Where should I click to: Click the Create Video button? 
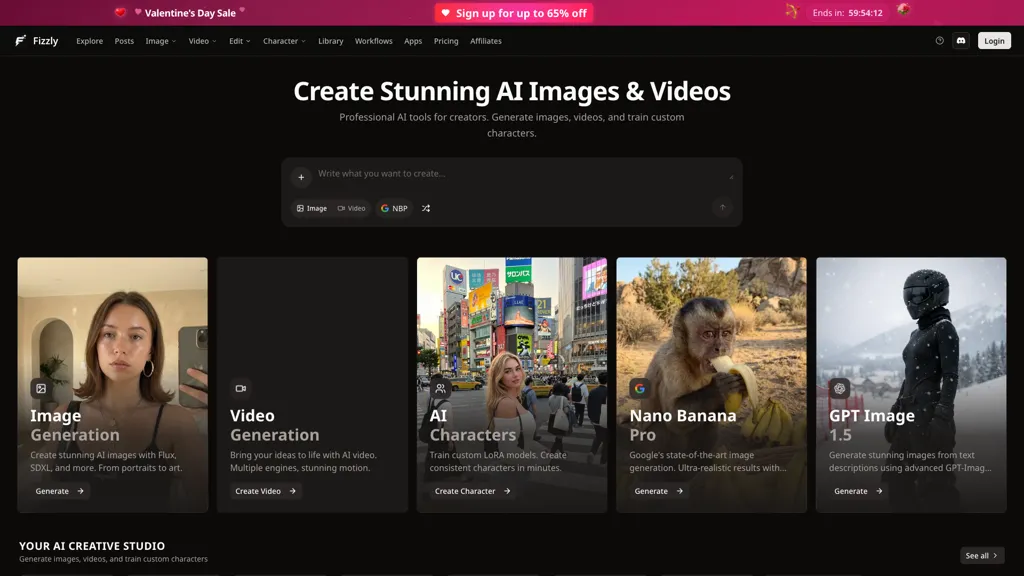265,491
